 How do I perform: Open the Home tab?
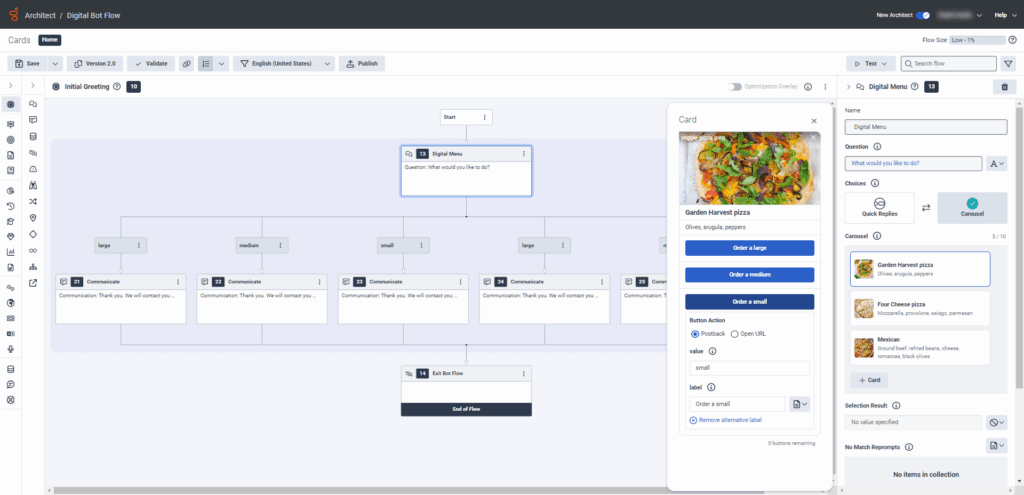pyautogui.click(x=50, y=40)
